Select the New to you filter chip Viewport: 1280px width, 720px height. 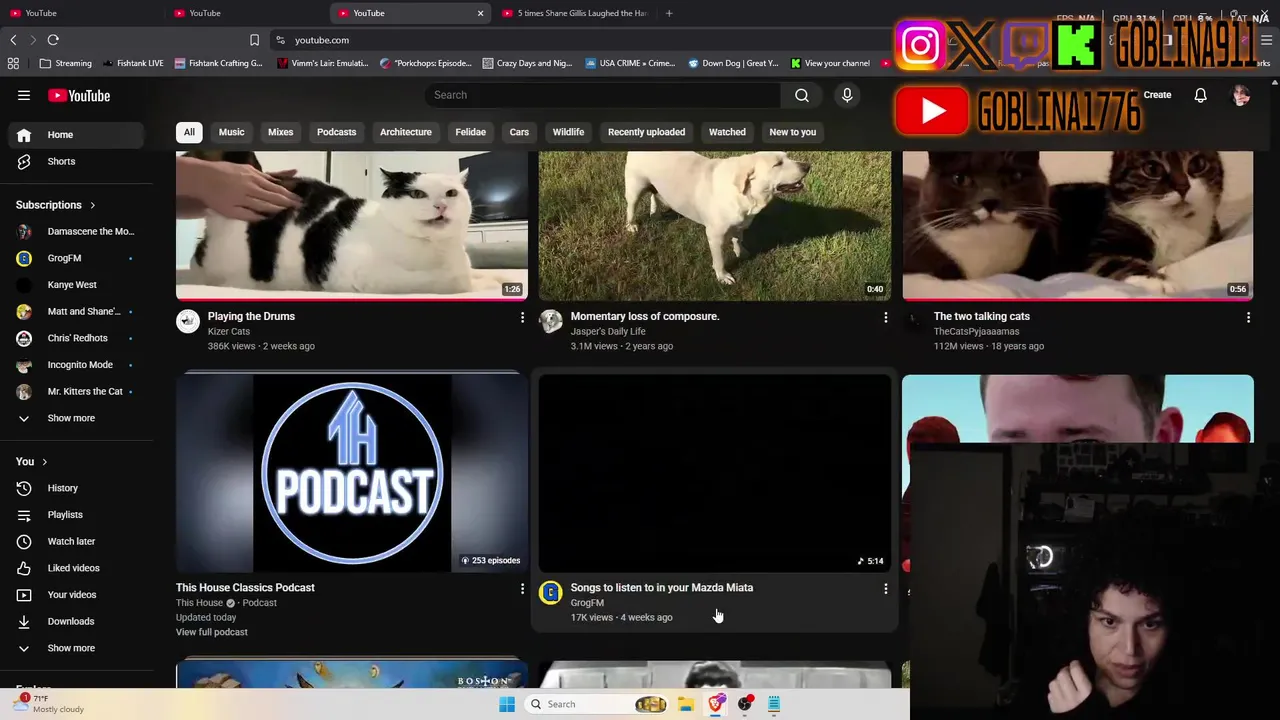pyautogui.click(x=792, y=132)
